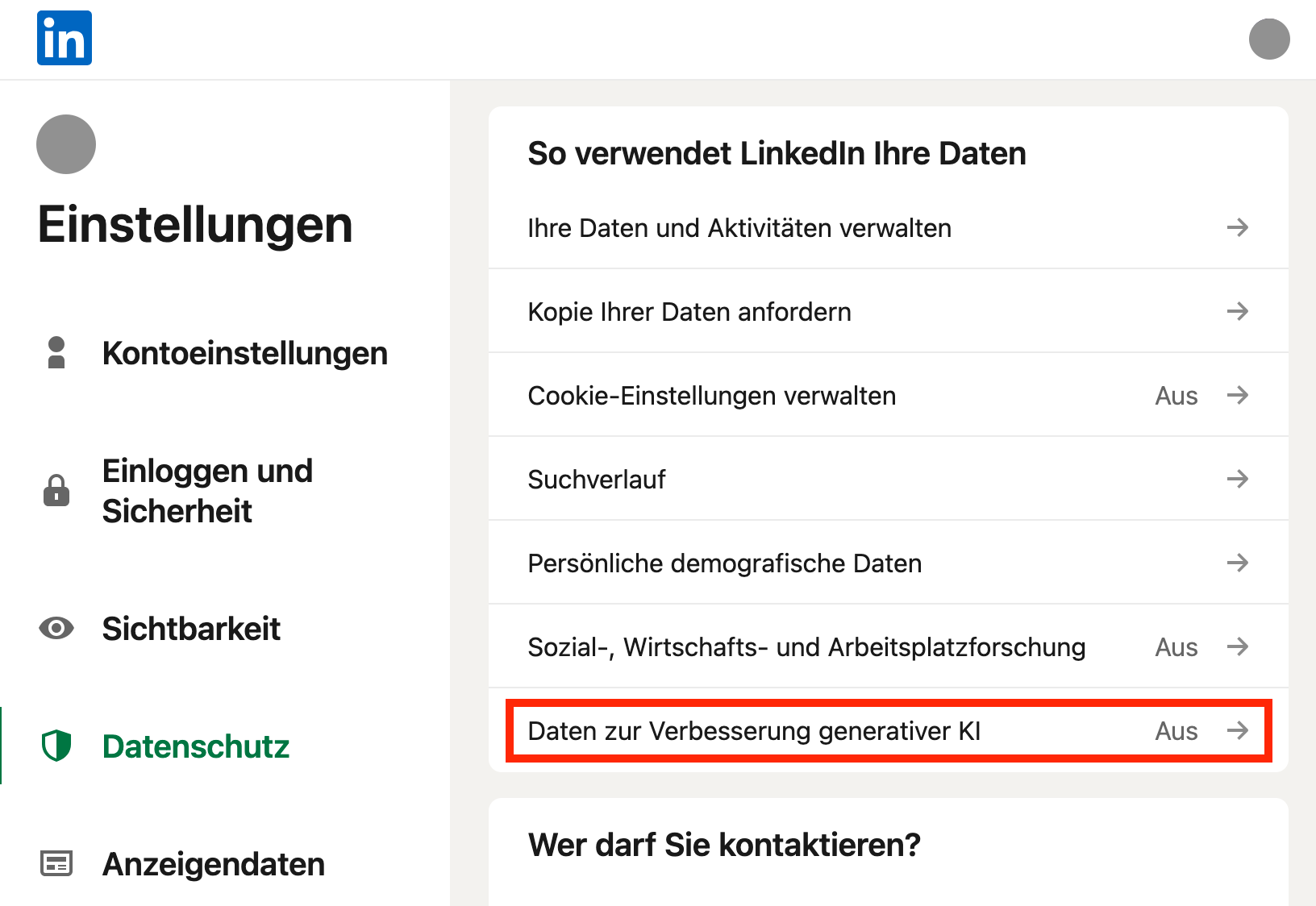Viewport: 1316px width, 906px height.
Task: Select the person icon next to Kontoeinstellungen
Action: tap(55, 353)
